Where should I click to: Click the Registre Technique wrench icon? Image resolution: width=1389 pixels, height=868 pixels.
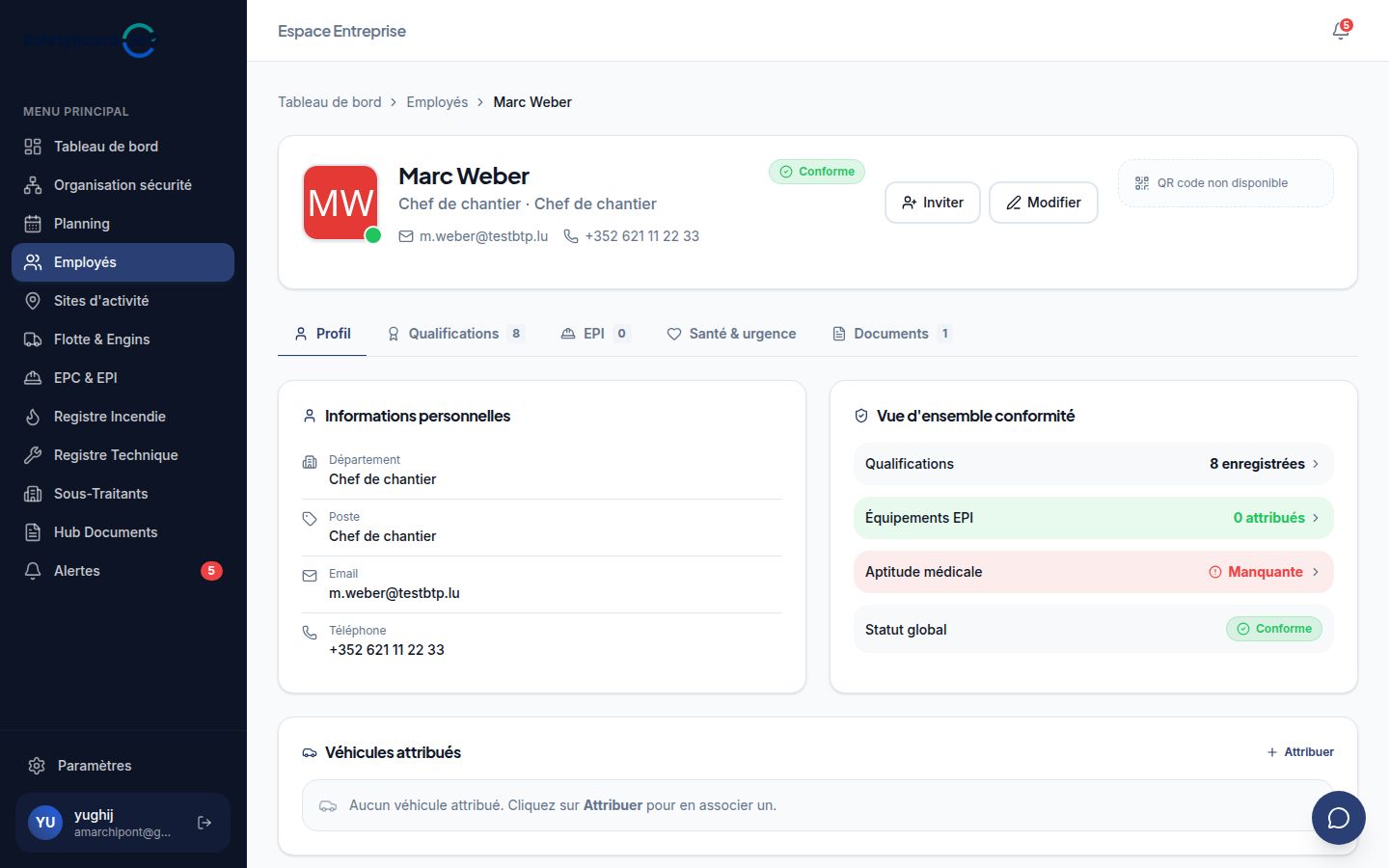33,455
